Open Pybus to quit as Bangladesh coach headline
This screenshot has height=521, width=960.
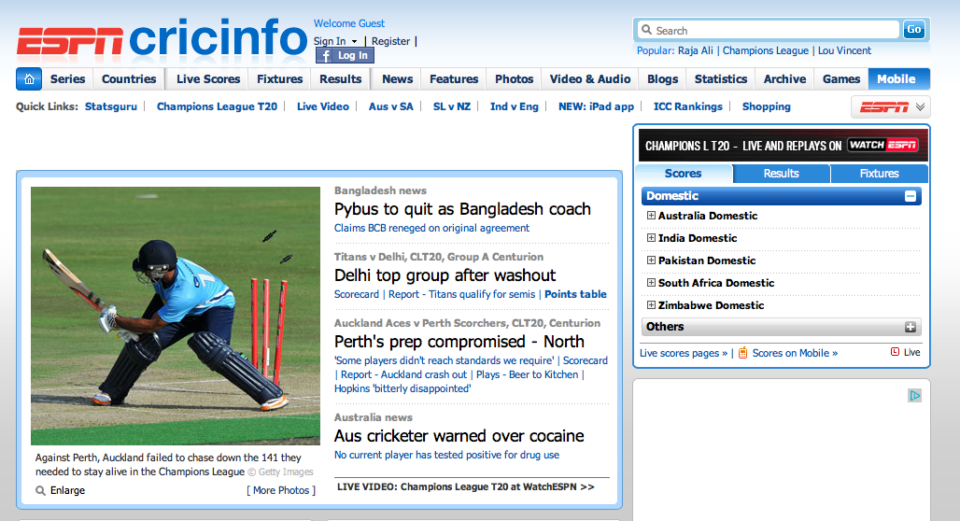click(462, 209)
